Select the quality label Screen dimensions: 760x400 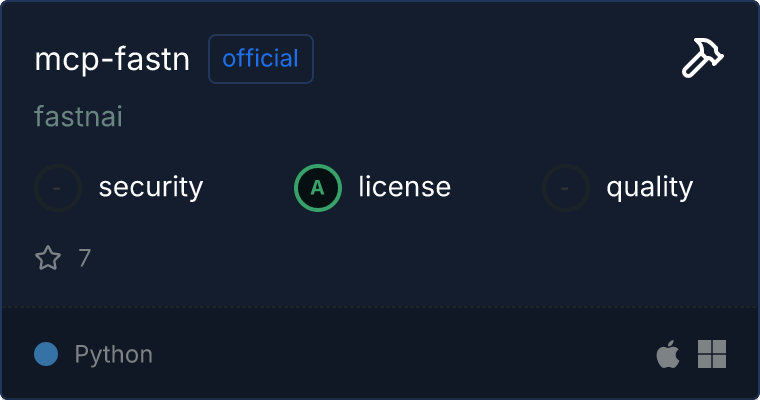649,187
